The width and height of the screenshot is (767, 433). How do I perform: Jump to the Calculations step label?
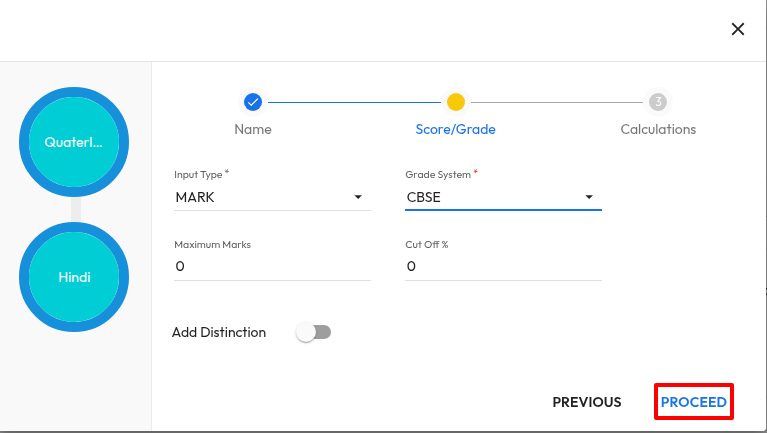point(658,129)
